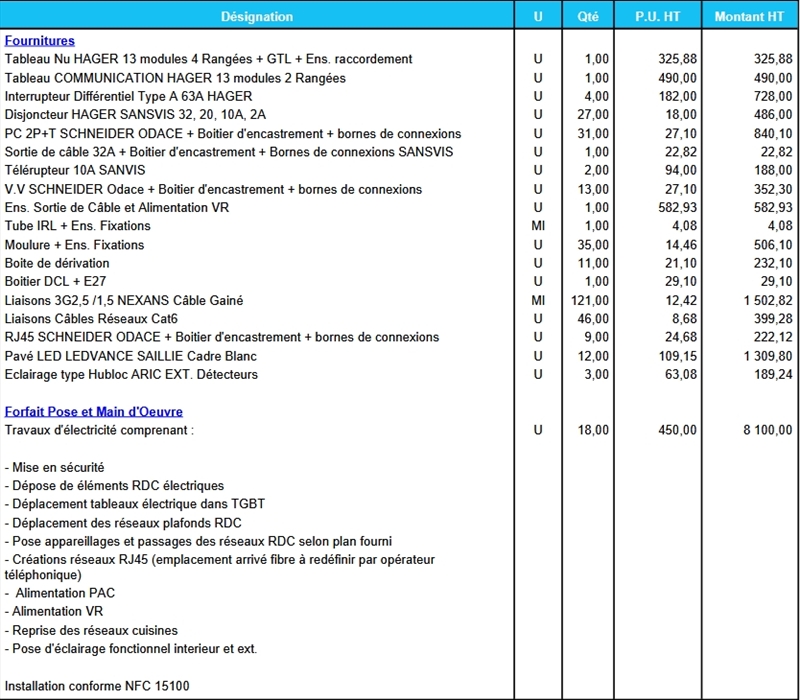
Task: Click Déplacement des réseaux plafonds RDC
Action: [123, 523]
